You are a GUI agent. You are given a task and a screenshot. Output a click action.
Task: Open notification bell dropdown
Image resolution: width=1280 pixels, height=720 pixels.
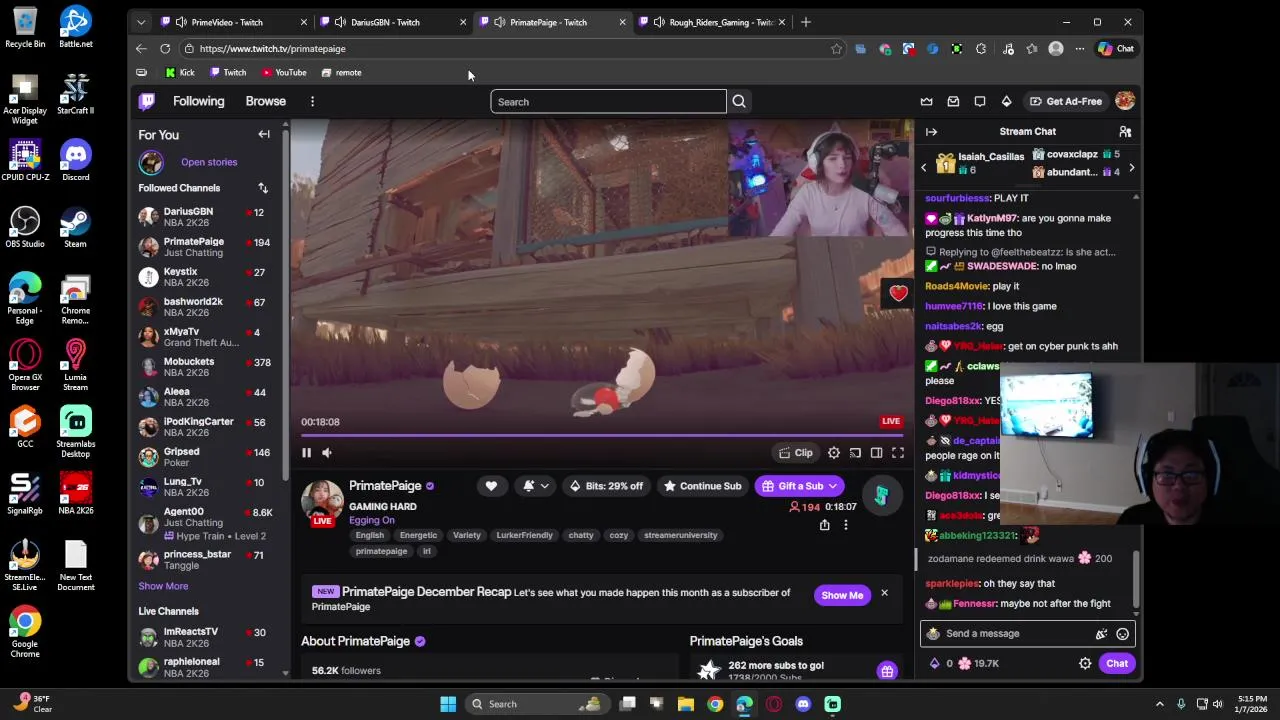(x=535, y=486)
